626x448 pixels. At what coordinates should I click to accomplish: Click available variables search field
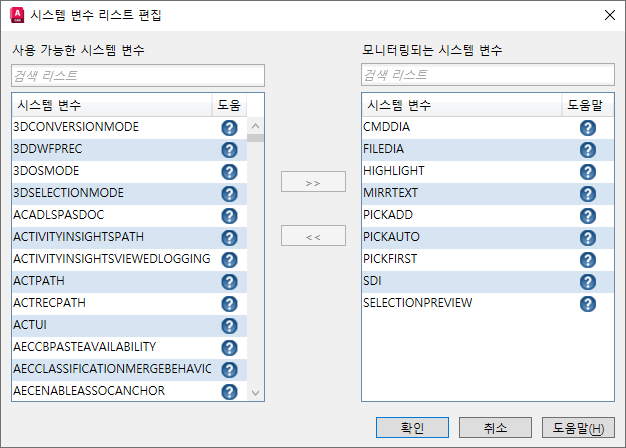coord(138,75)
